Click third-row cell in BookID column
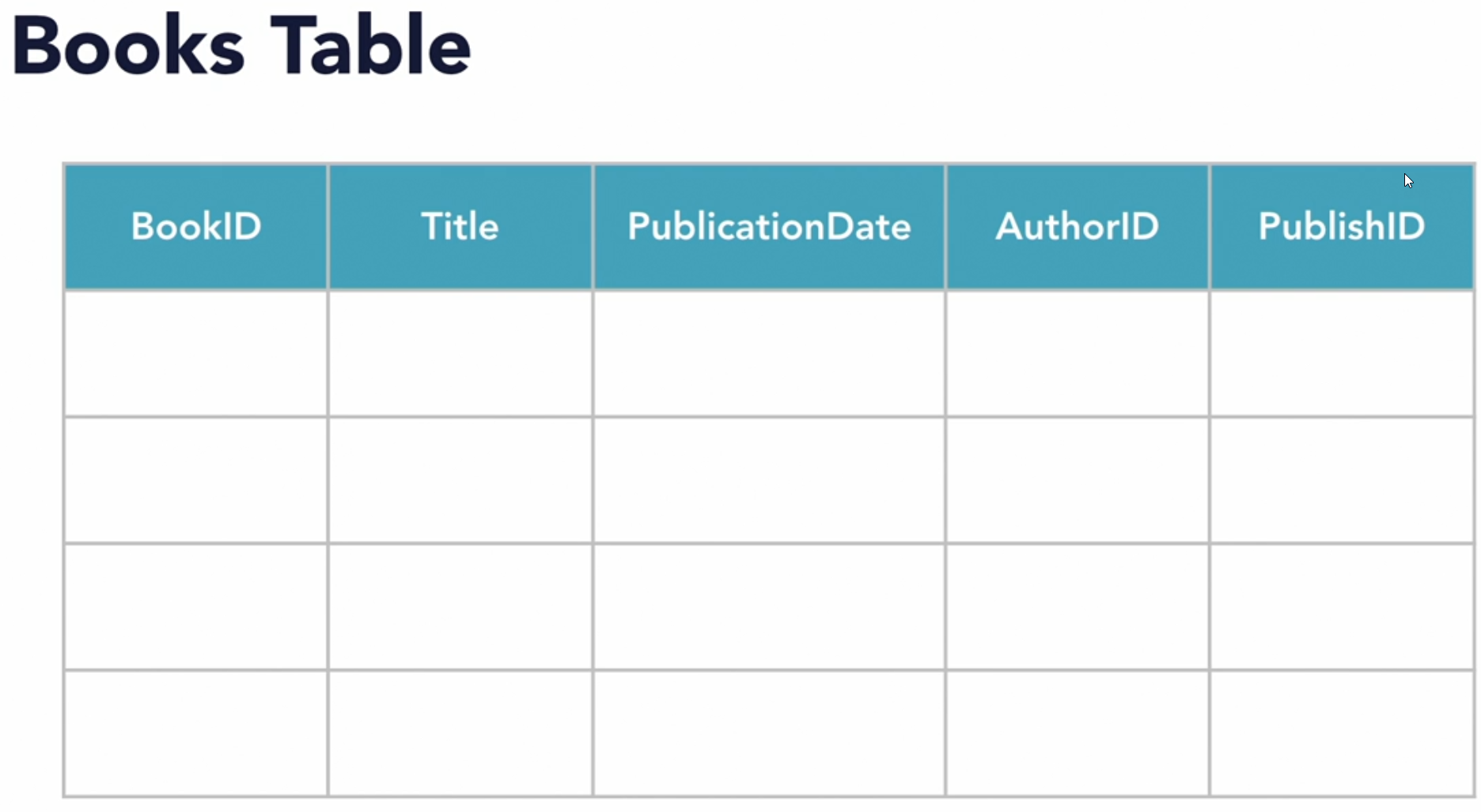This screenshot has height=812, width=1481. tap(196, 606)
